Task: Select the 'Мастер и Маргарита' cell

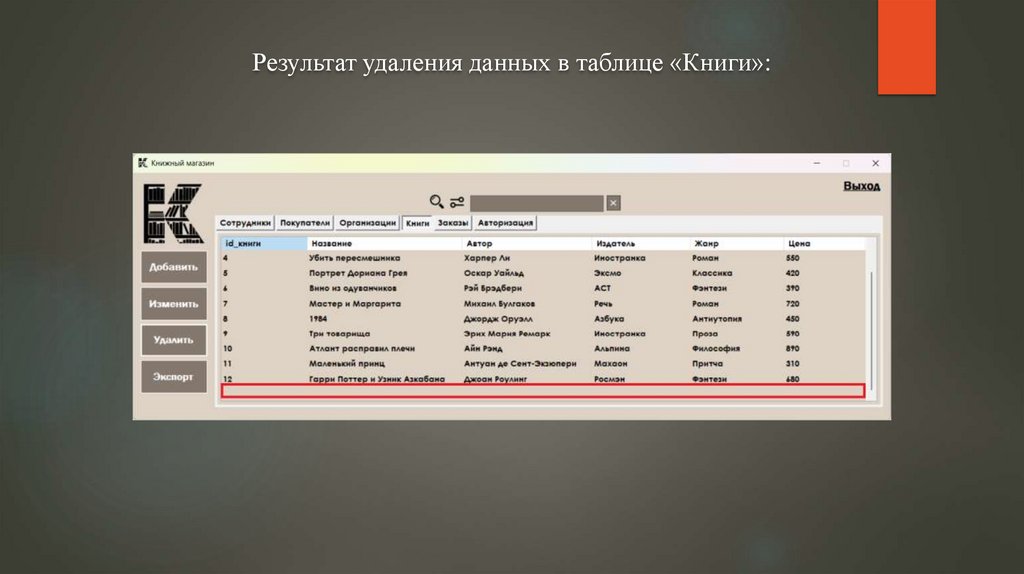Action: [x=355, y=304]
